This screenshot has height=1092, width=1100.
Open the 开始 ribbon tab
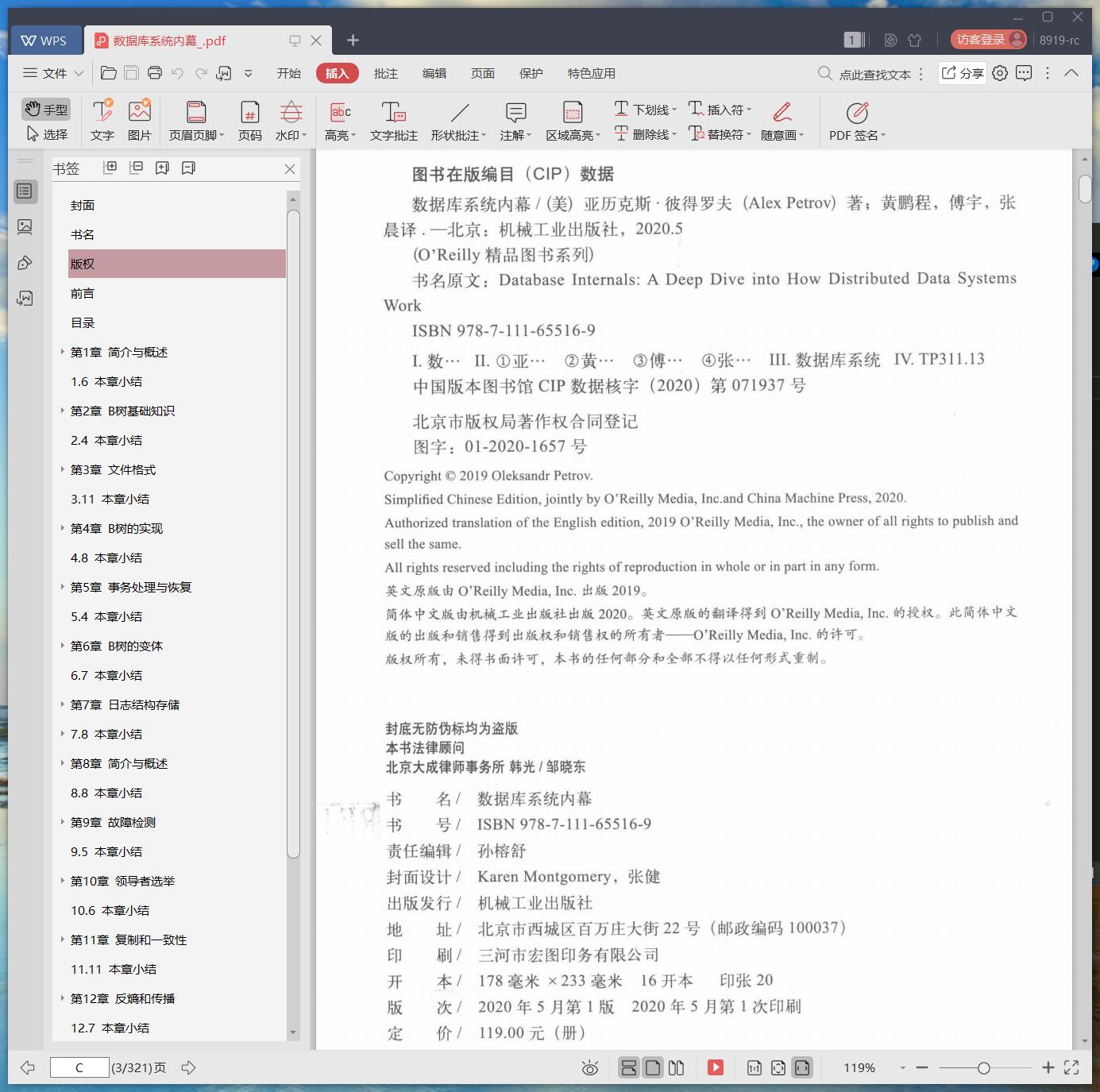click(x=289, y=73)
